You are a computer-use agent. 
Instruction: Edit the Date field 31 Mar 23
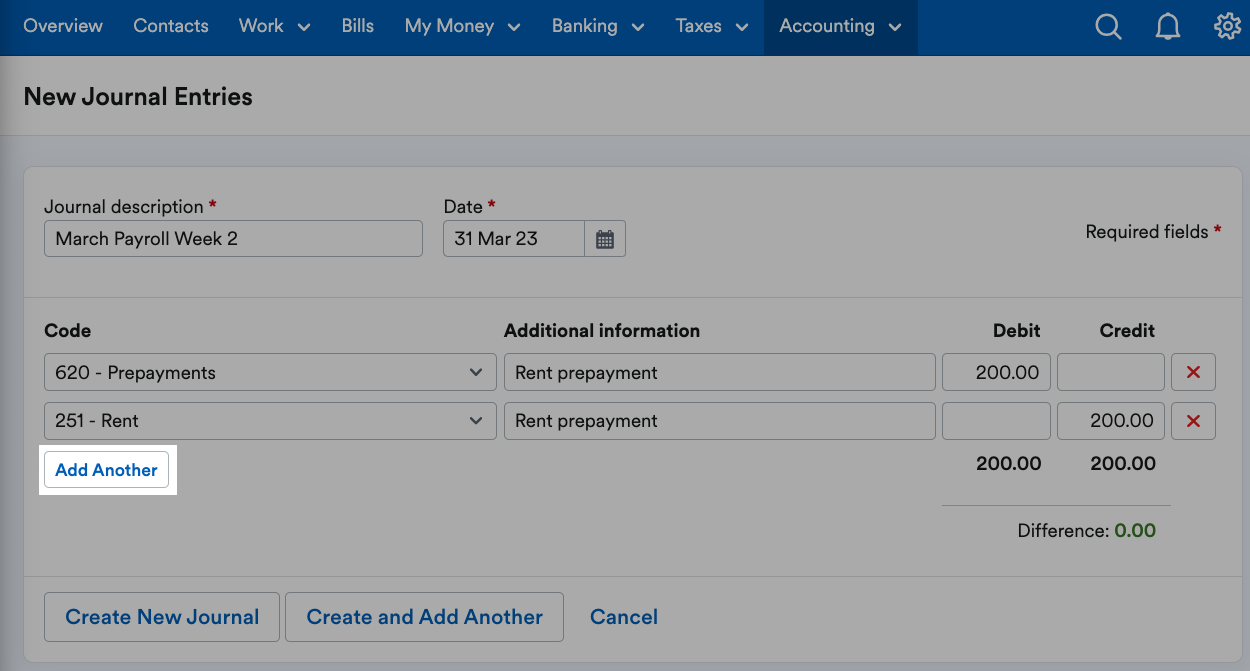pos(514,239)
